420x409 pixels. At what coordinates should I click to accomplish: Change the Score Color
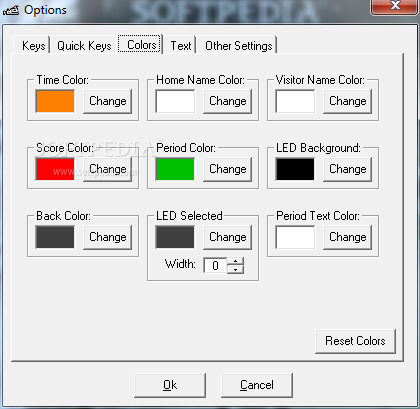[107, 169]
